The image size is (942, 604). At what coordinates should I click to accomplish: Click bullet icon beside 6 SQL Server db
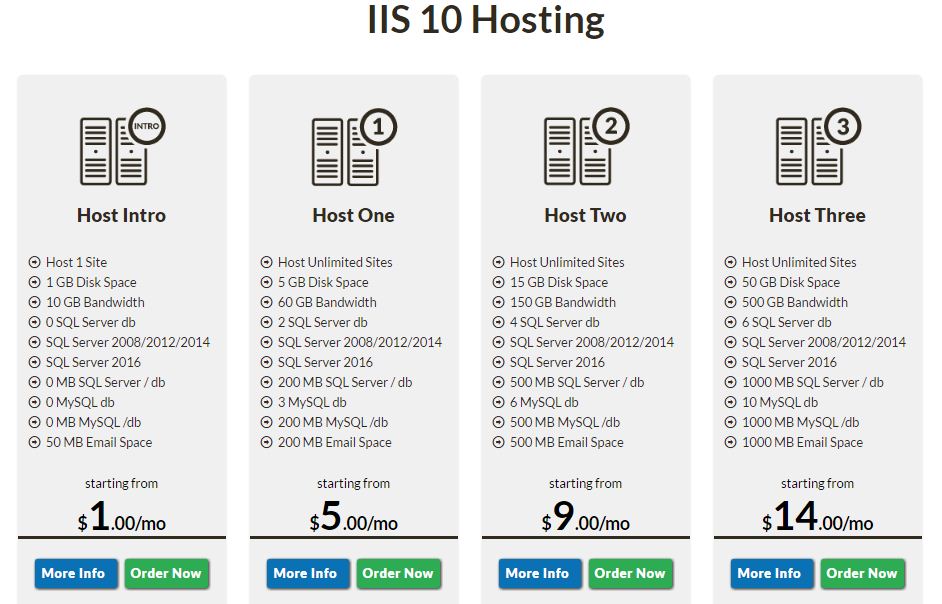(x=731, y=322)
